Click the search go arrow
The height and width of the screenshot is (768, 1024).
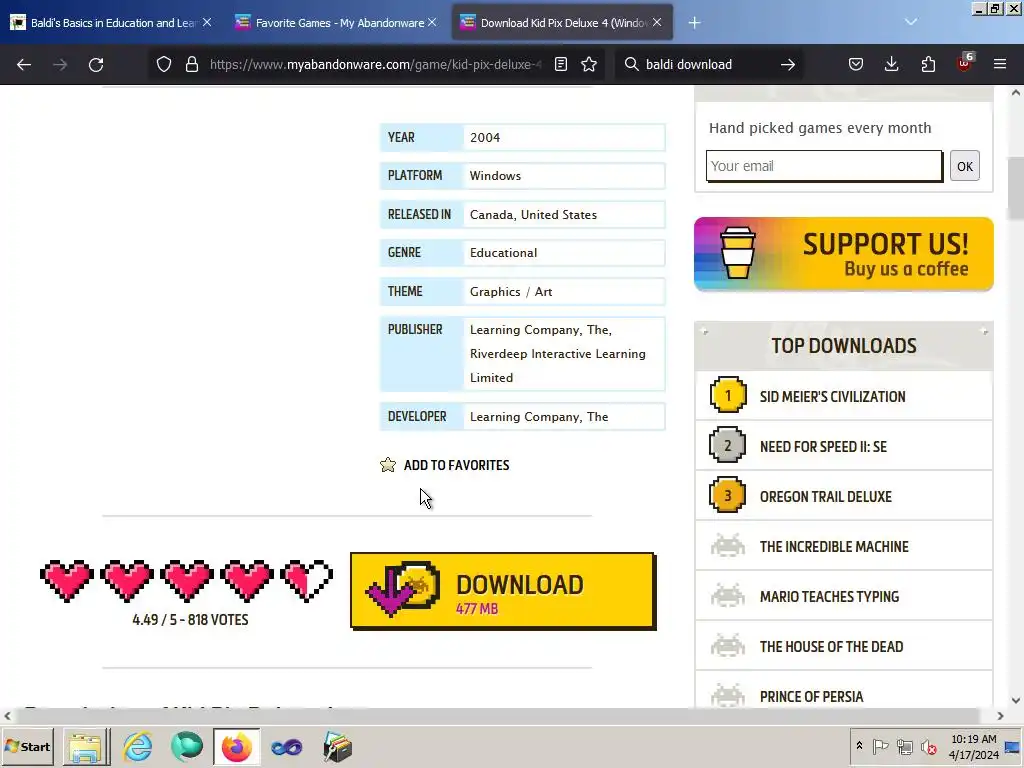(x=788, y=64)
